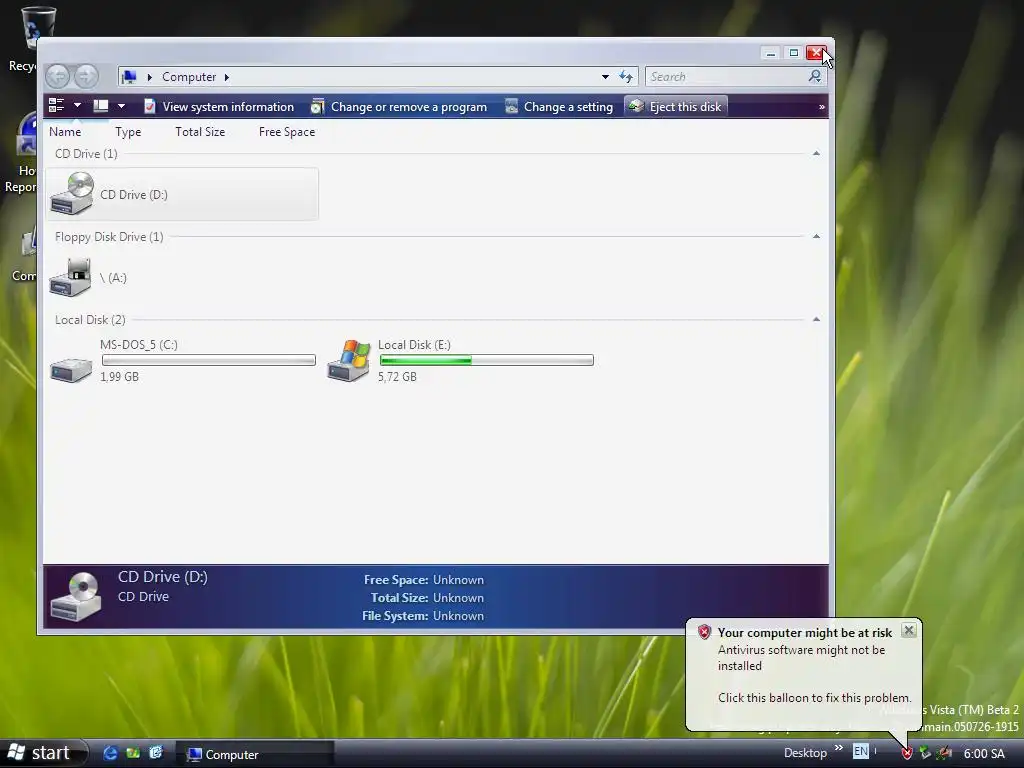This screenshot has height=768, width=1024.
Task: Collapse the Local Disk group
Action: 816,319
